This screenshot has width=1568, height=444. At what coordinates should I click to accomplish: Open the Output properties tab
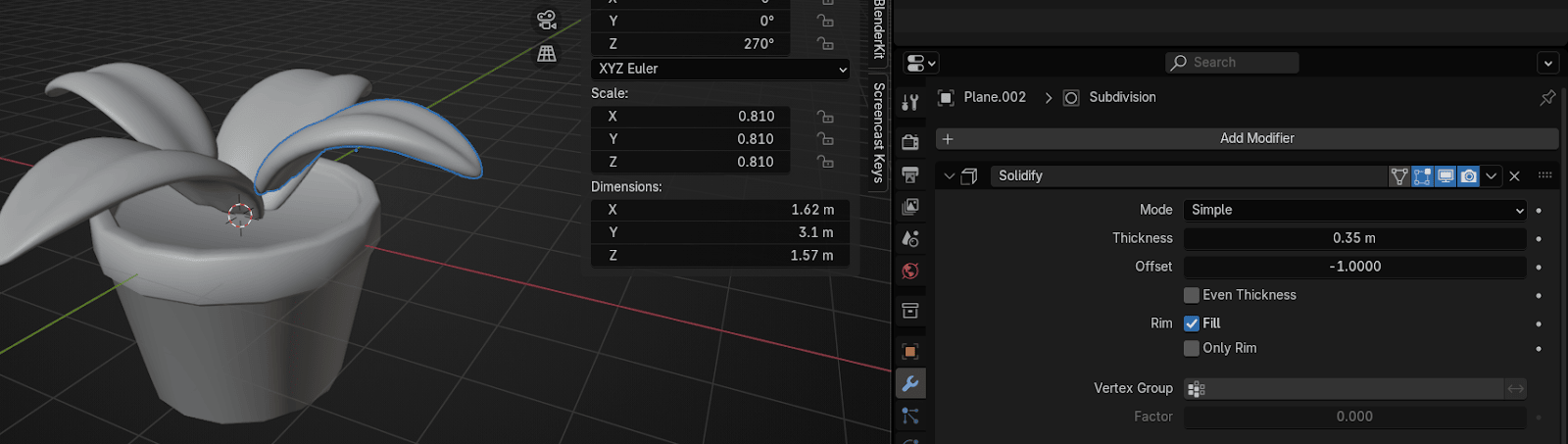tap(910, 175)
